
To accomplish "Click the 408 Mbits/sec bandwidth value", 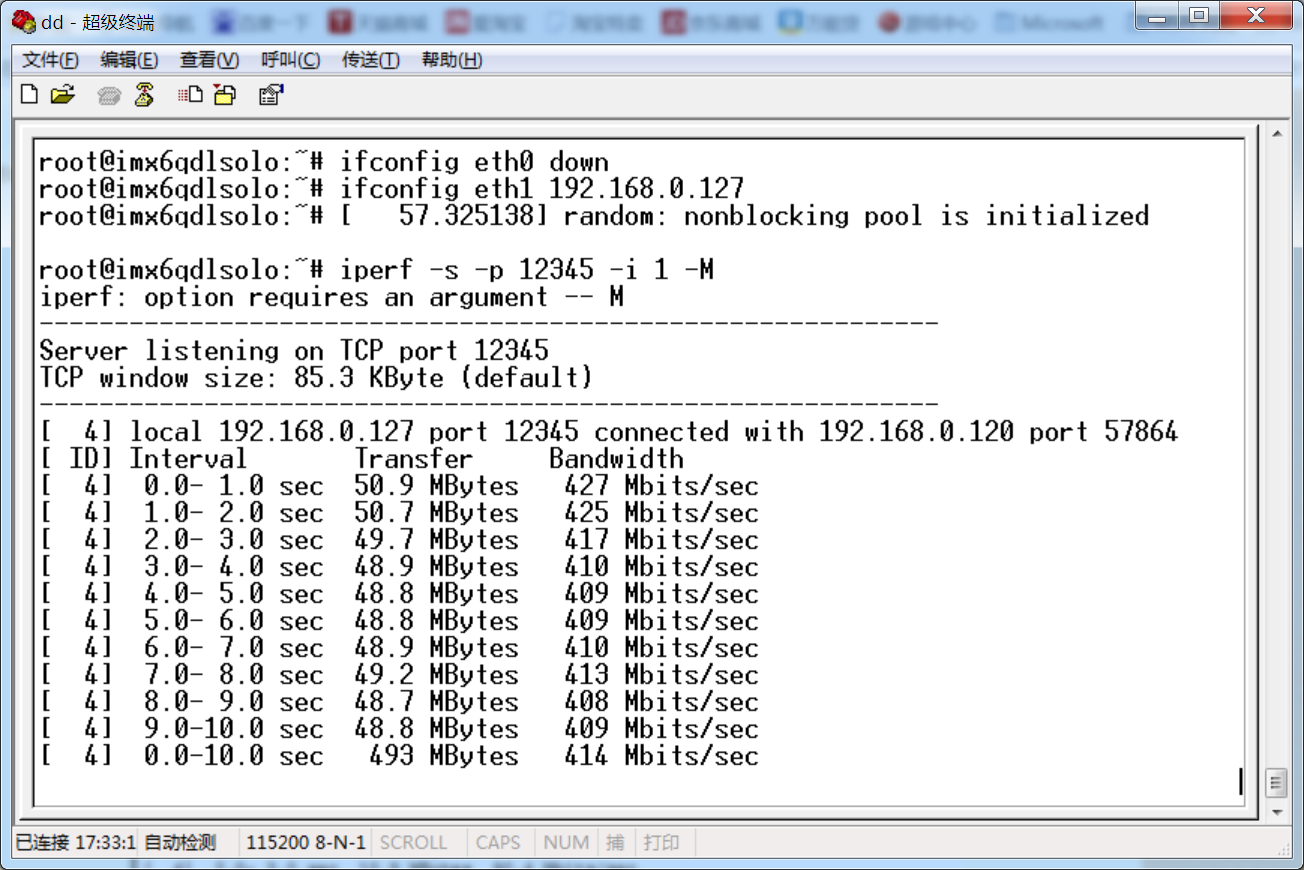I will (x=661, y=702).
